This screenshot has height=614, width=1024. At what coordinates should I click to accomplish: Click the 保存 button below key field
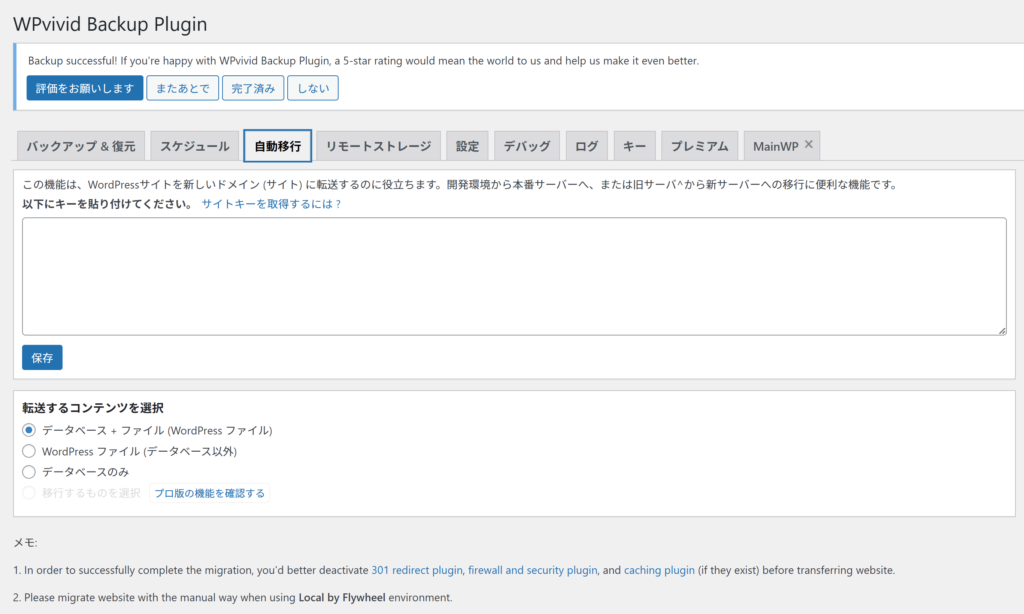click(x=42, y=357)
